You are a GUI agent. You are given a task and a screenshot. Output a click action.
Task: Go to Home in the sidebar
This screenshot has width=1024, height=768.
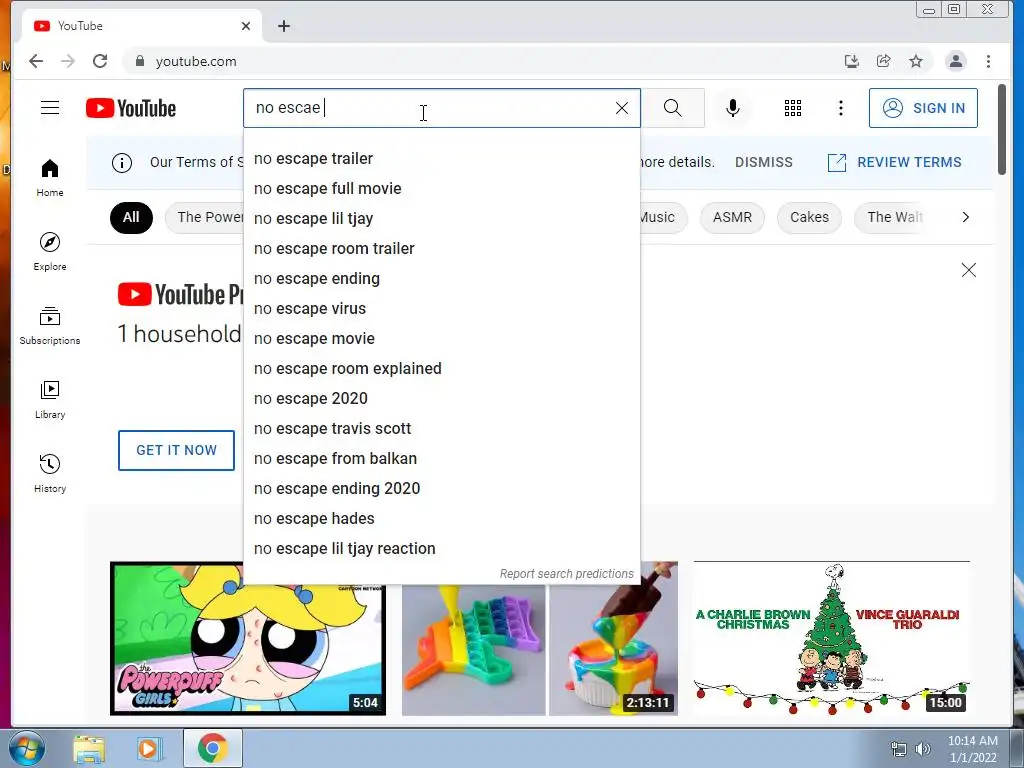click(50, 178)
